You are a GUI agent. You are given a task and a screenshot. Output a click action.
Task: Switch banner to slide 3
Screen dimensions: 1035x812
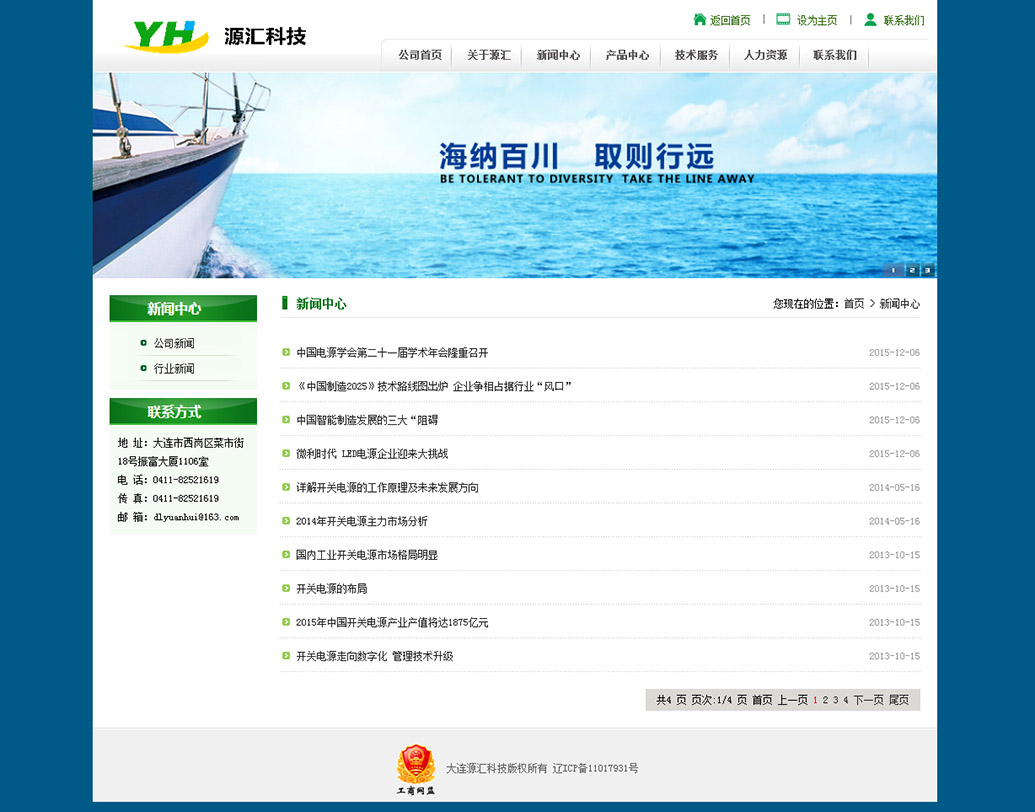(x=927, y=270)
